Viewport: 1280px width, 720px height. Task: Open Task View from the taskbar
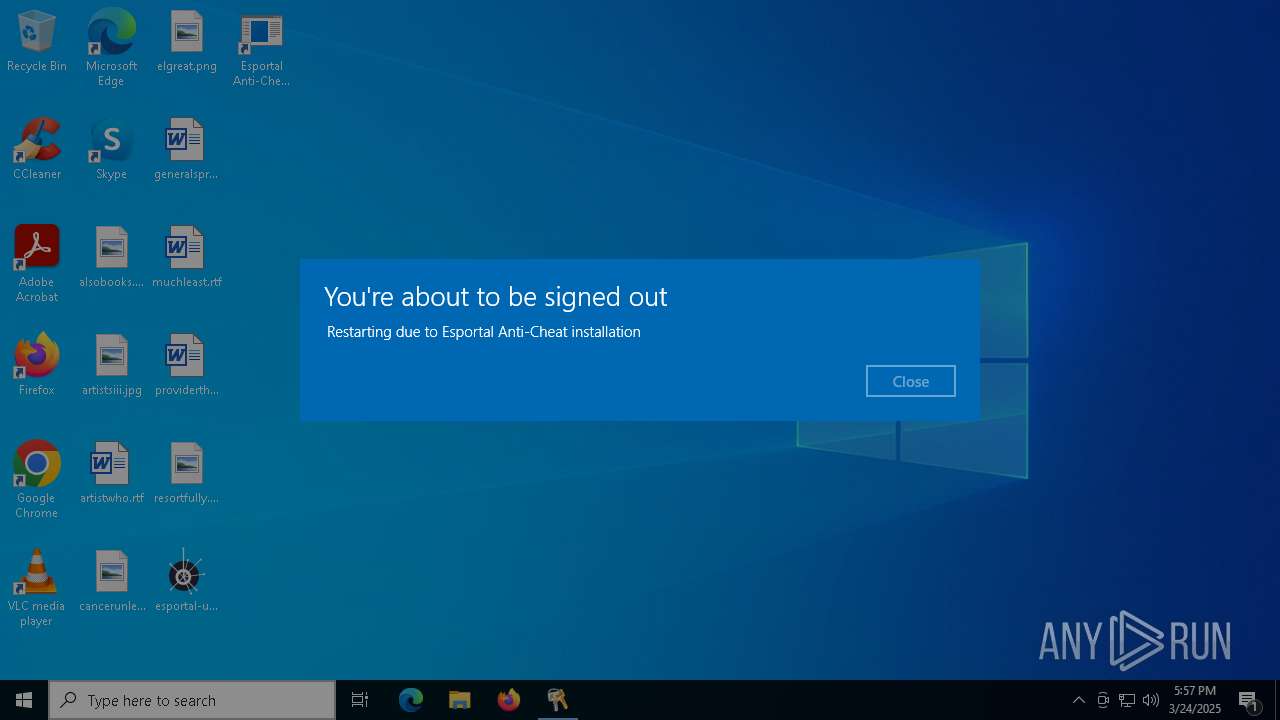coord(360,700)
